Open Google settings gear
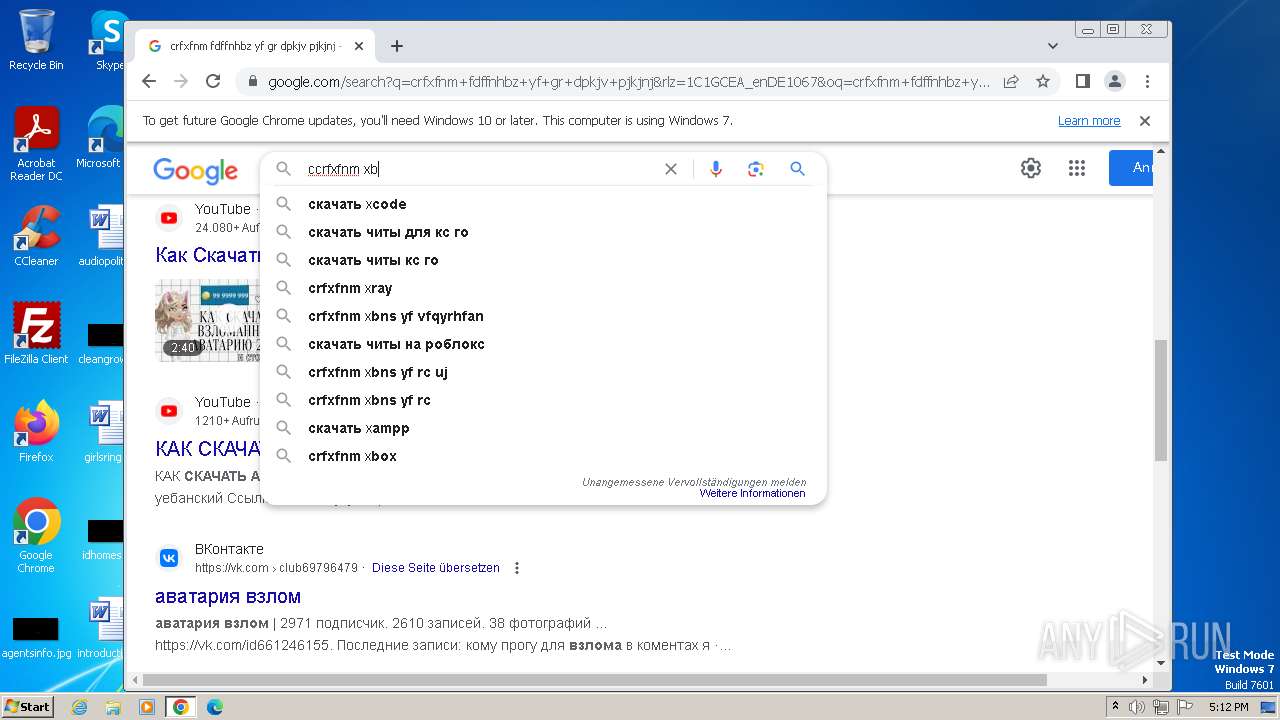1280x720 pixels. [x=1031, y=168]
